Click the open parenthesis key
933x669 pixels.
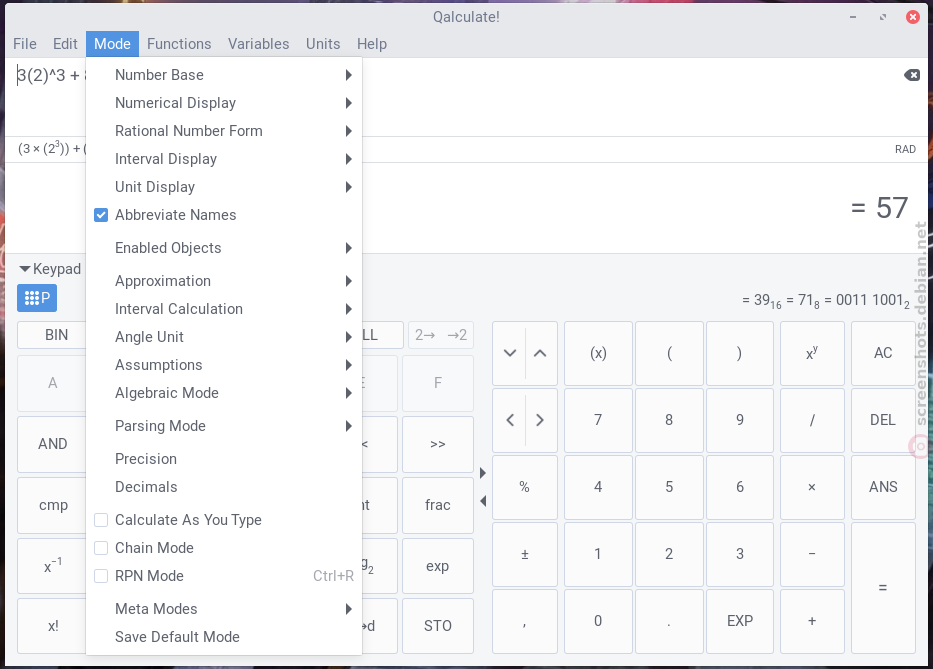click(x=669, y=353)
